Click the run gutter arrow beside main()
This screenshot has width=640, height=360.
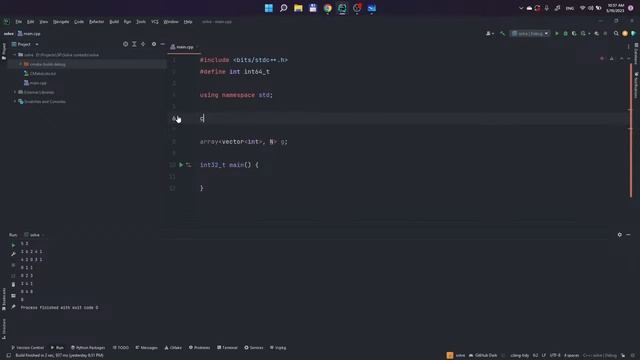[181, 165]
